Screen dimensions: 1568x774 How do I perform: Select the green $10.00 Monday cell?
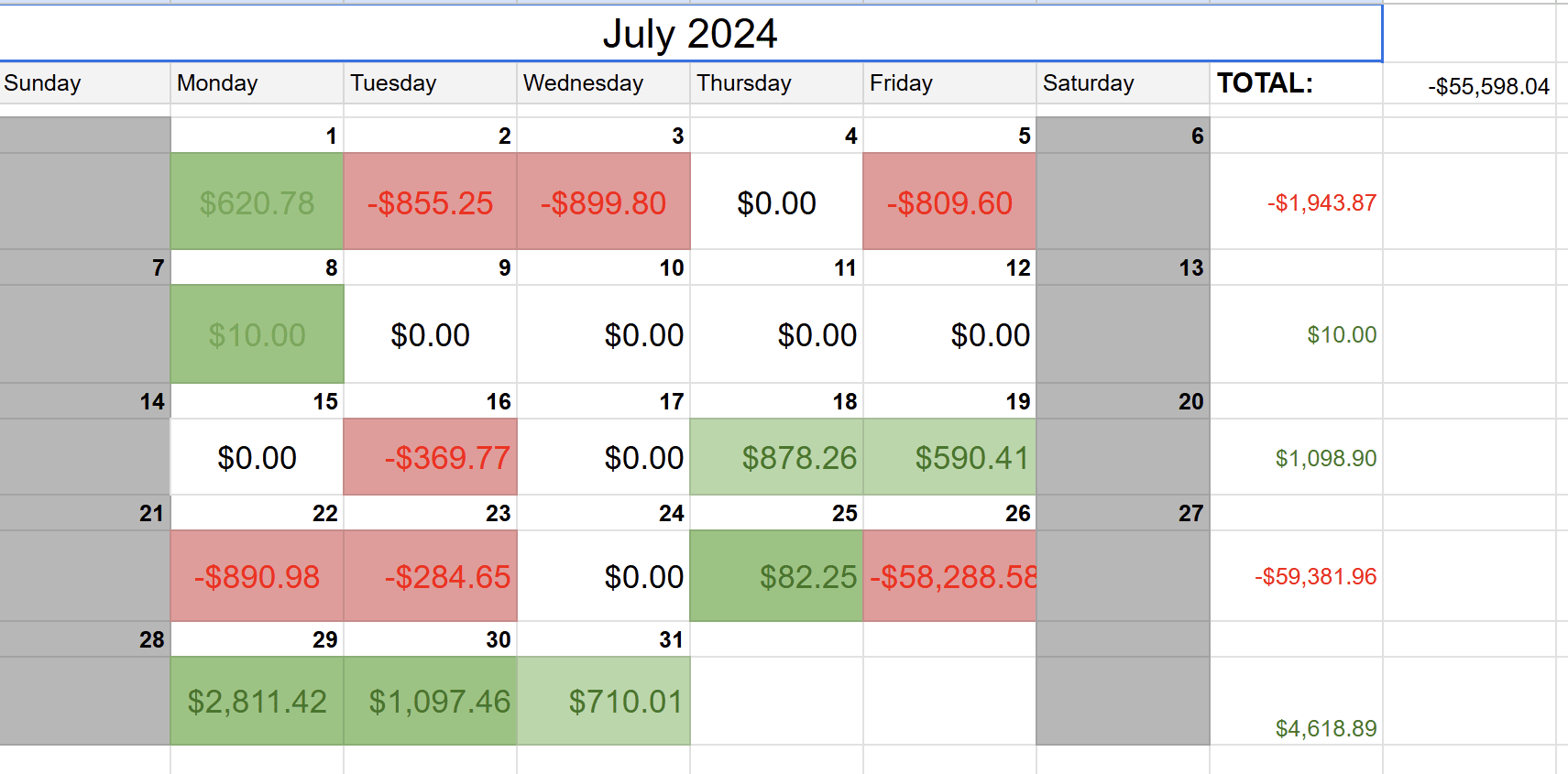[x=257, y=334]
